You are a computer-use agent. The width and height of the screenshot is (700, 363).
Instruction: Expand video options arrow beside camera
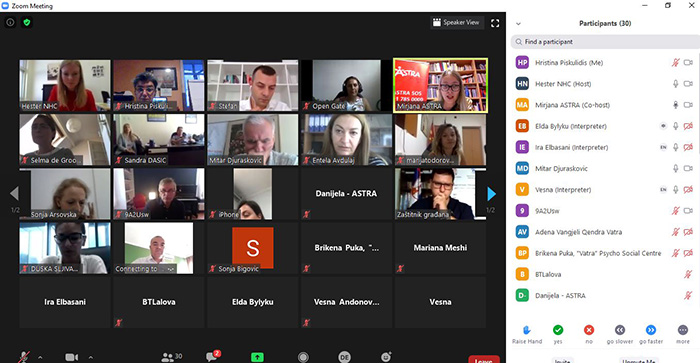click(91, 357)
